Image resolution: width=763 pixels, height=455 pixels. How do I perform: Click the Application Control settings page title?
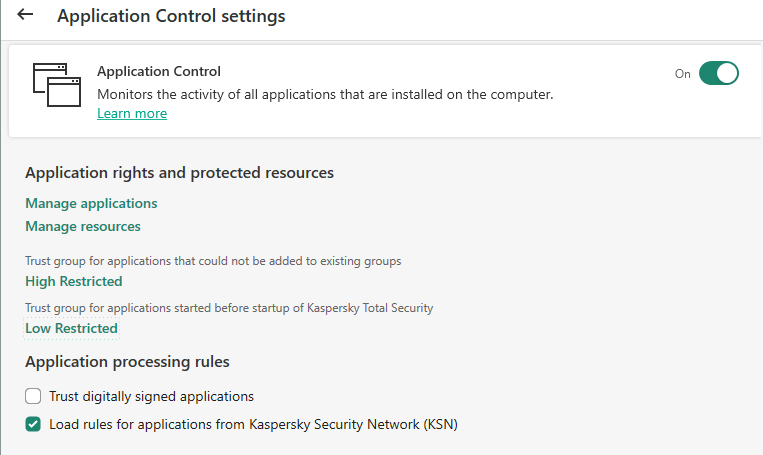[x=171, y=16]
